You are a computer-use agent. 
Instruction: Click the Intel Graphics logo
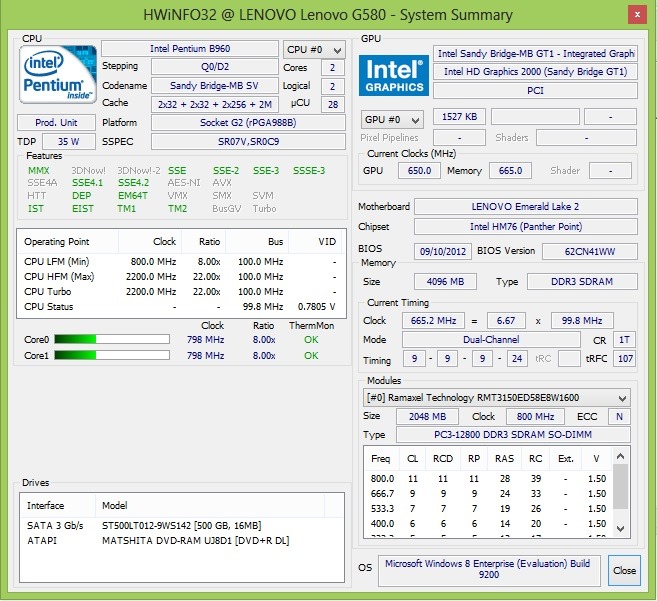[393, 75]
